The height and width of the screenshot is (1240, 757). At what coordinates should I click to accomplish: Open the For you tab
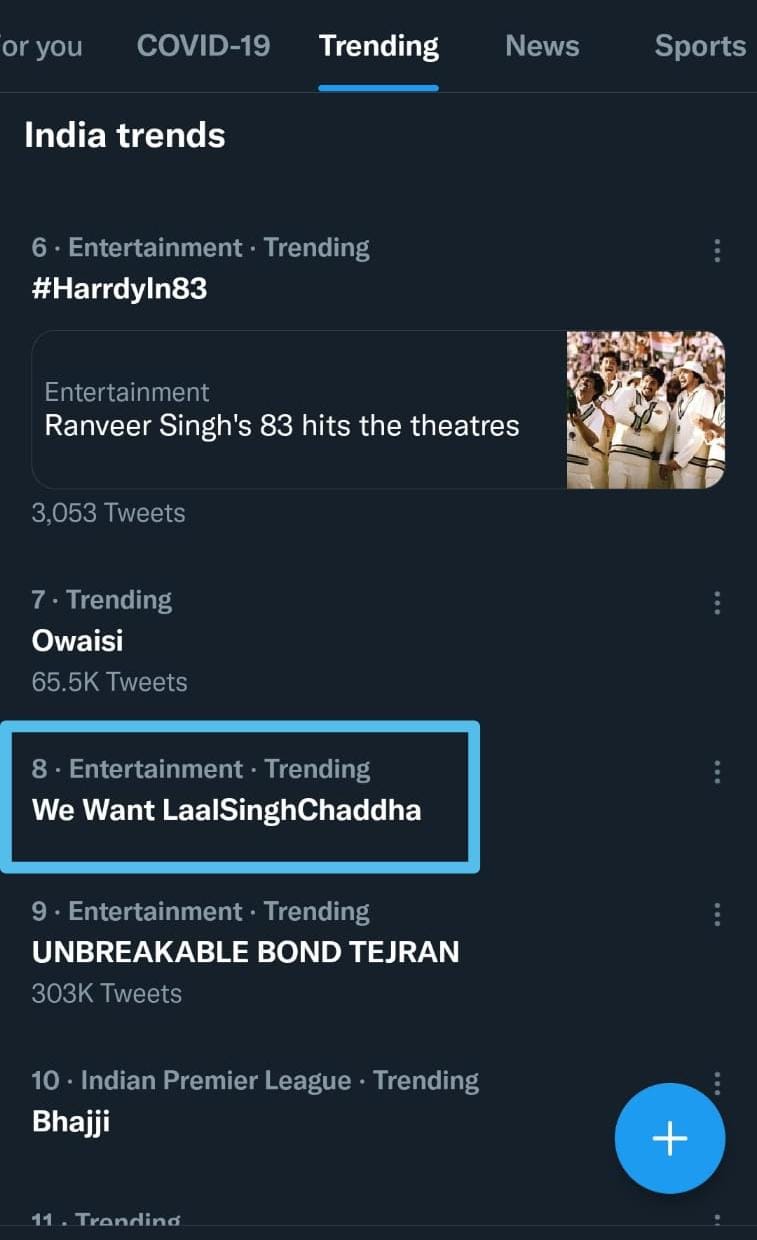(x=42, y=46)
